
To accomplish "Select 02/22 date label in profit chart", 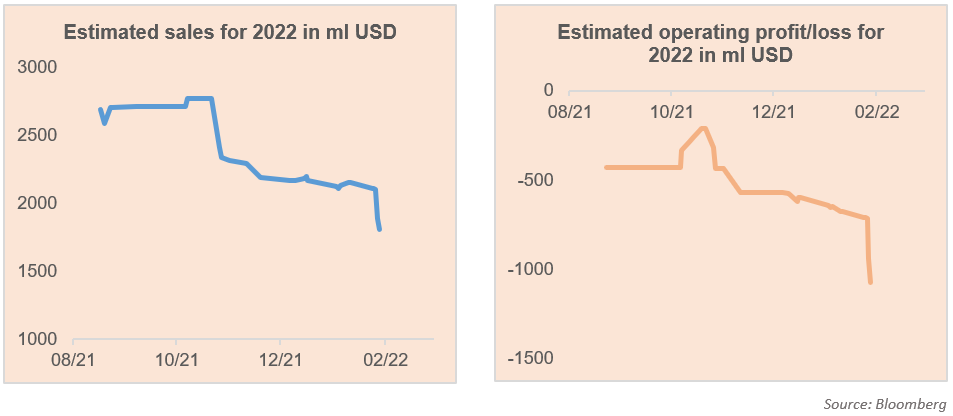I will (876, 112).
